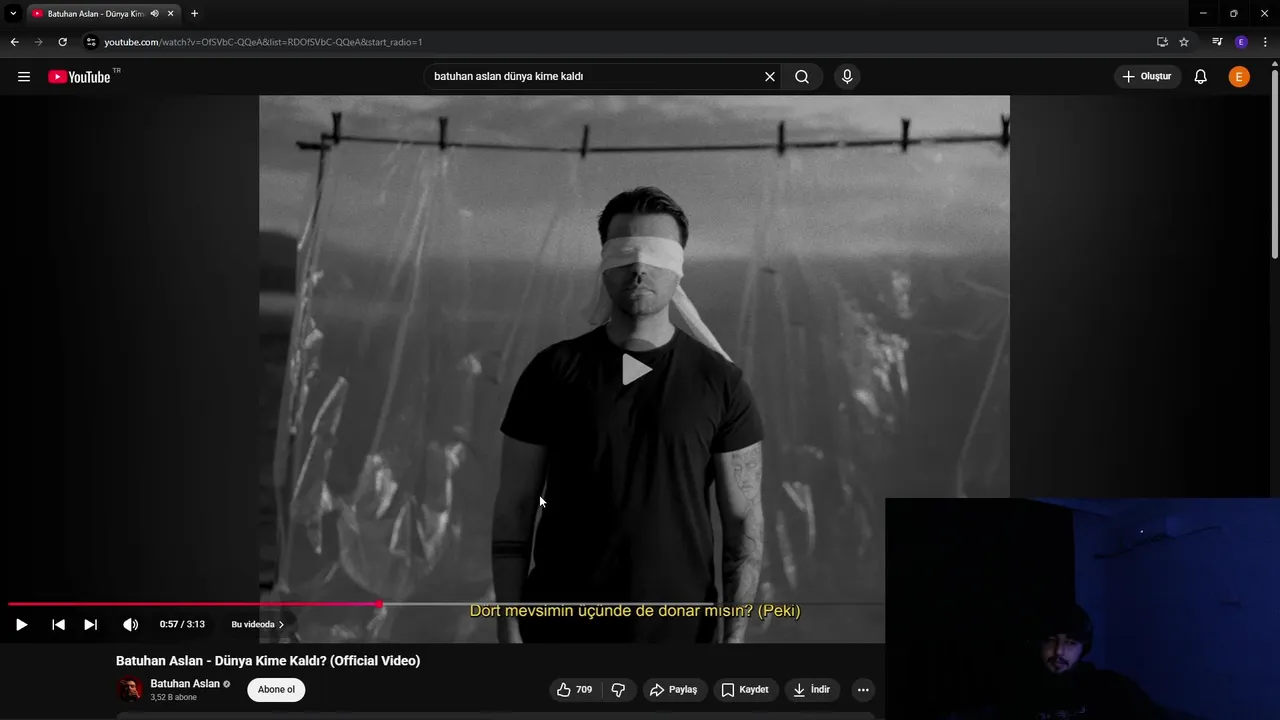View site information icon in address bar
This screenshot has width=1280, height=720.
pos(91,42)
